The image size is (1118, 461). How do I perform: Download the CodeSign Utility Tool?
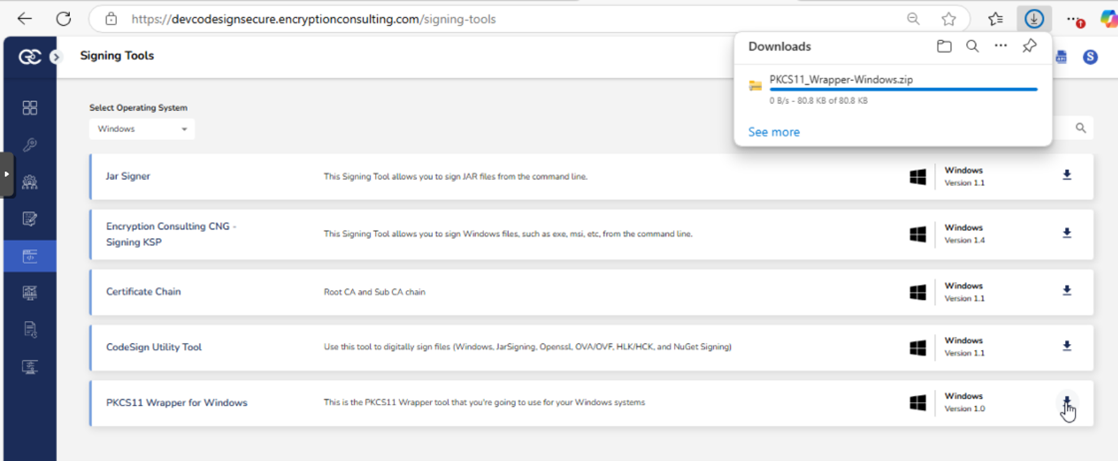[1066, 346]
